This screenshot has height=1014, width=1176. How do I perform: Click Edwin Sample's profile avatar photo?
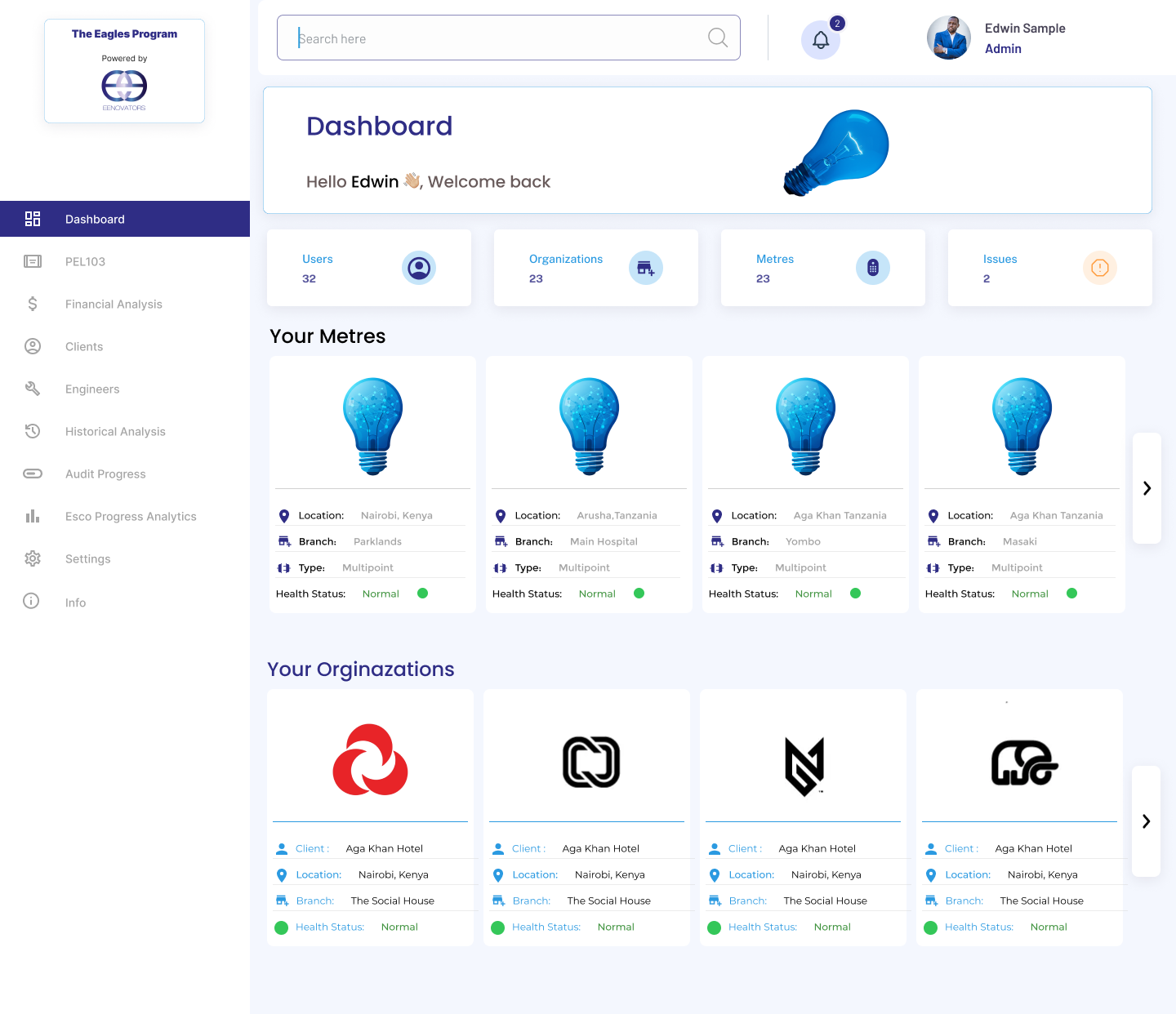click(949, 38)
